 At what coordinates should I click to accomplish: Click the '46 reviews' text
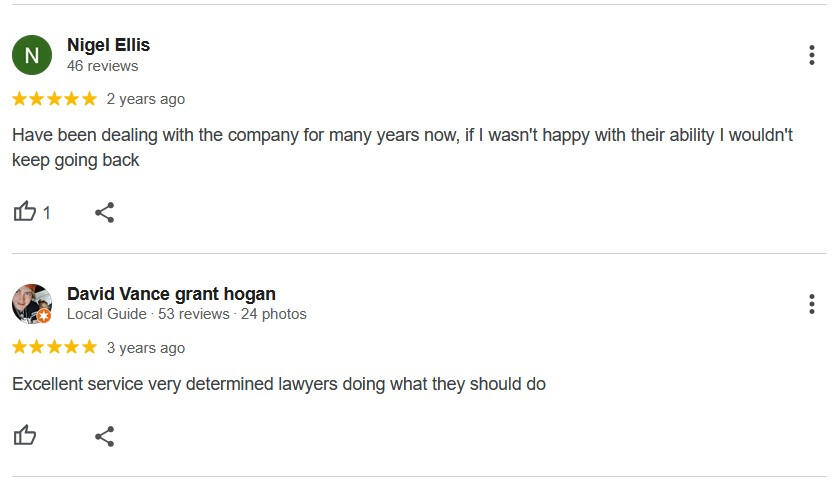pos(102,66)
